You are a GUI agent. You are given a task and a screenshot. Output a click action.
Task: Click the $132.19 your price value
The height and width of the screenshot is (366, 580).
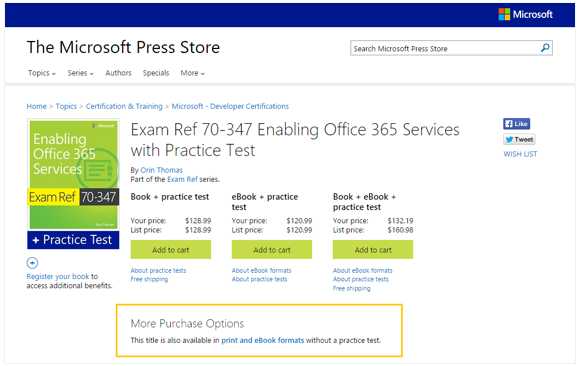pos(400,221)
